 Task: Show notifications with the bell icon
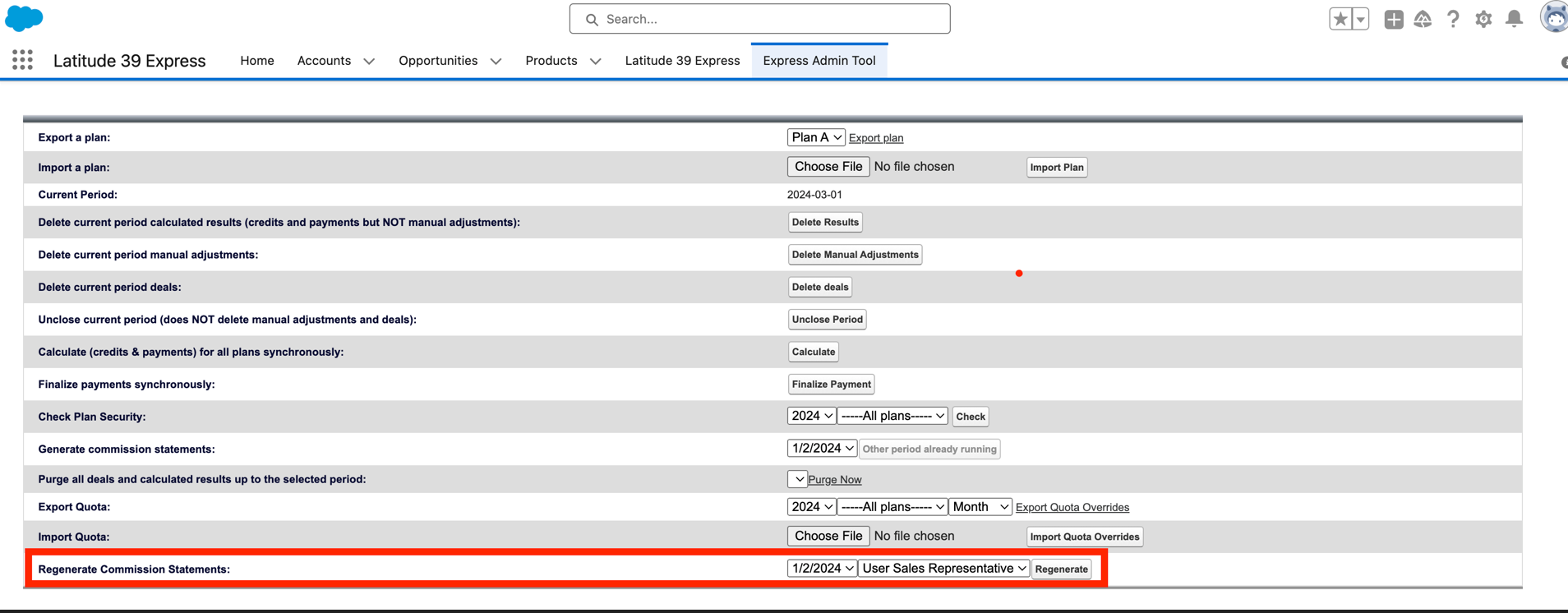(1514, 19)
